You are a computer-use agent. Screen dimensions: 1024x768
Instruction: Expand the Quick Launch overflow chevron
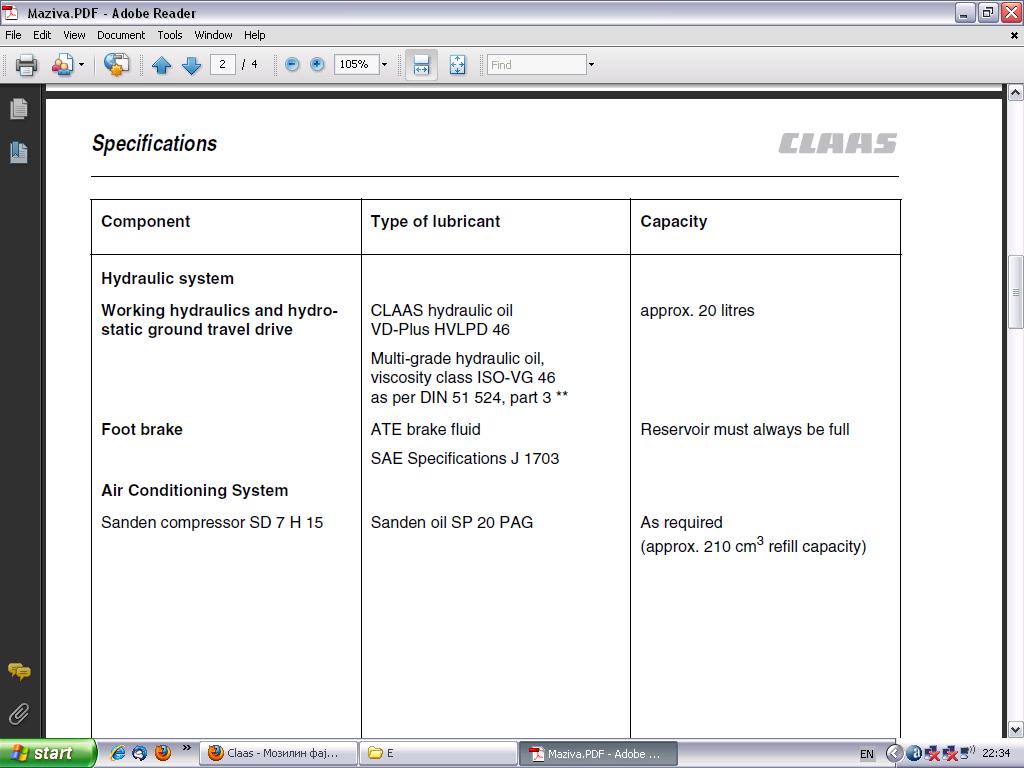coord(187,748)
